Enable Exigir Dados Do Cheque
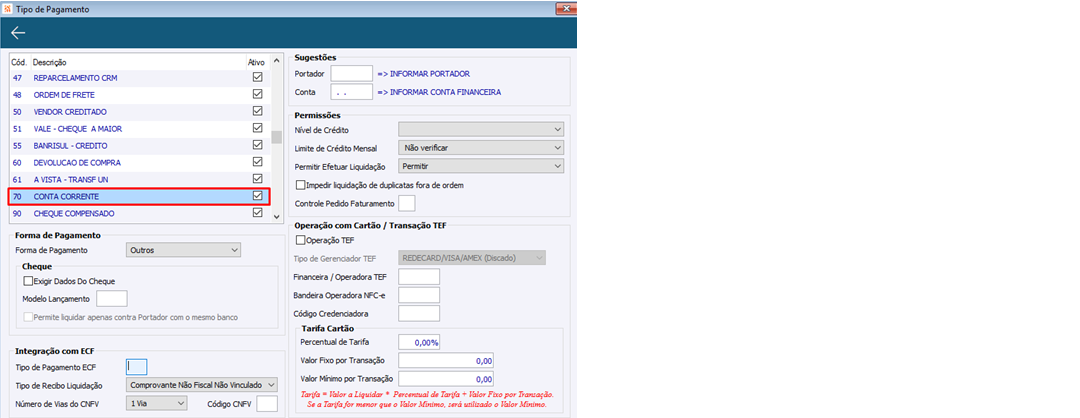Viewport: 1080px width, 418px height. tap(28, 281)
